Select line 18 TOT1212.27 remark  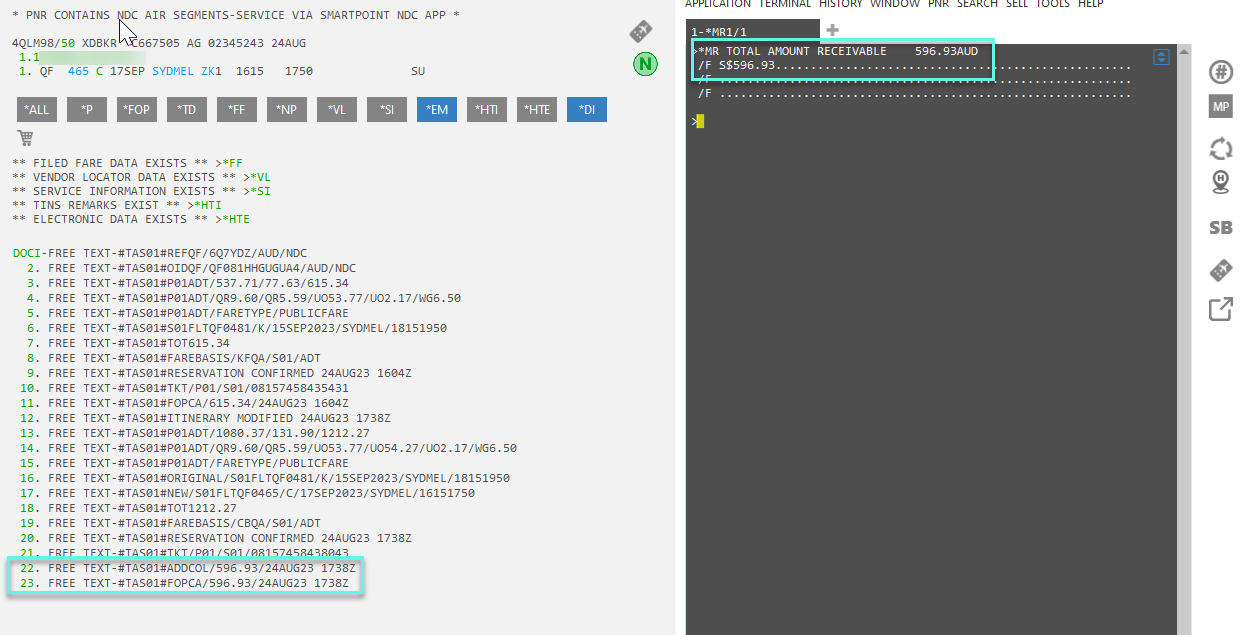128,508
